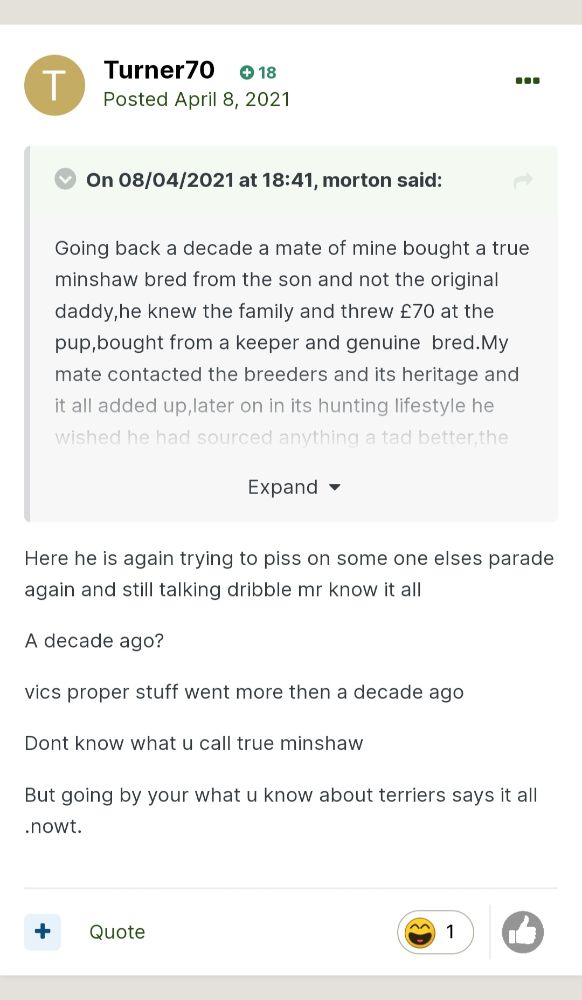Collapse the quote using round chevron icon

pos(65,180)
